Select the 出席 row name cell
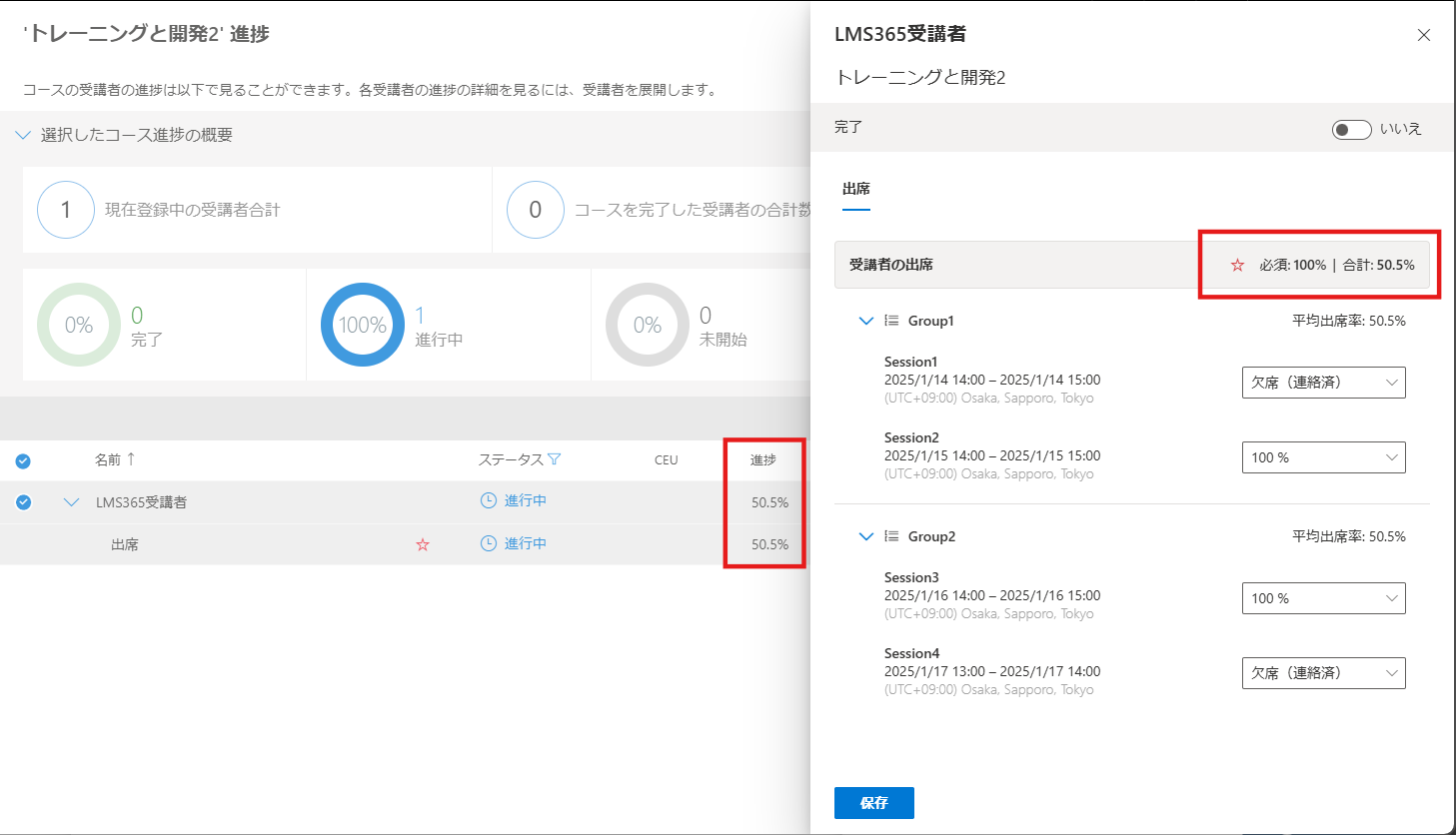This screenshot has width=1456, height=835. pos(125,544)
